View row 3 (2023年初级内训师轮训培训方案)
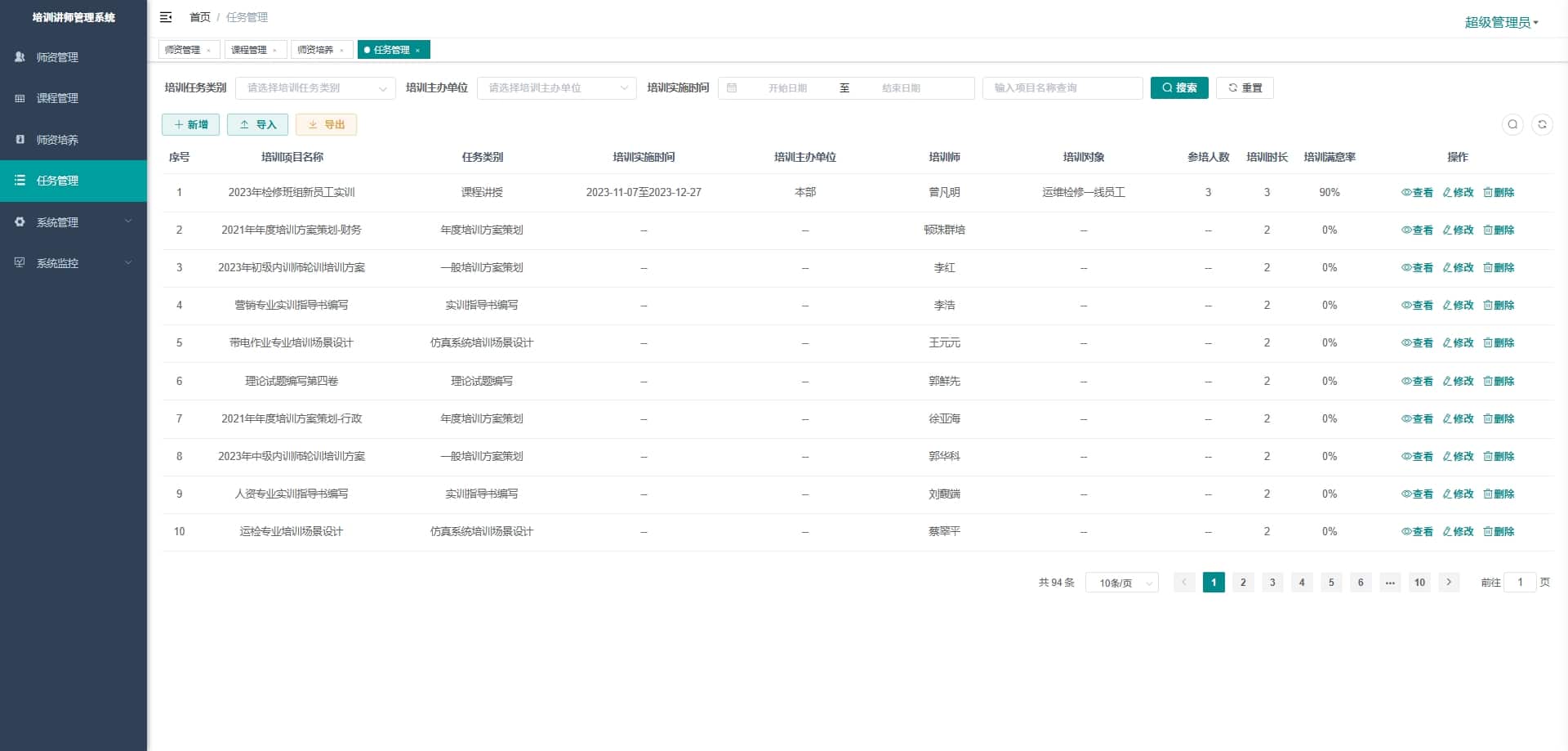The width and height of the screenshot is (1568, 751). [1417, 268]
